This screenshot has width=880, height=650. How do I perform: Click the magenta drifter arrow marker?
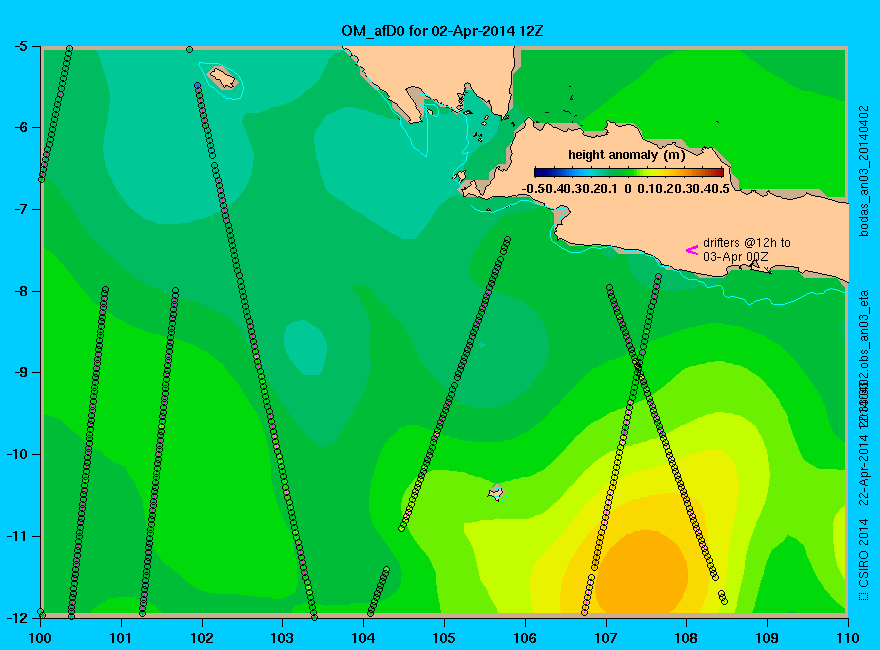[692, 250]
